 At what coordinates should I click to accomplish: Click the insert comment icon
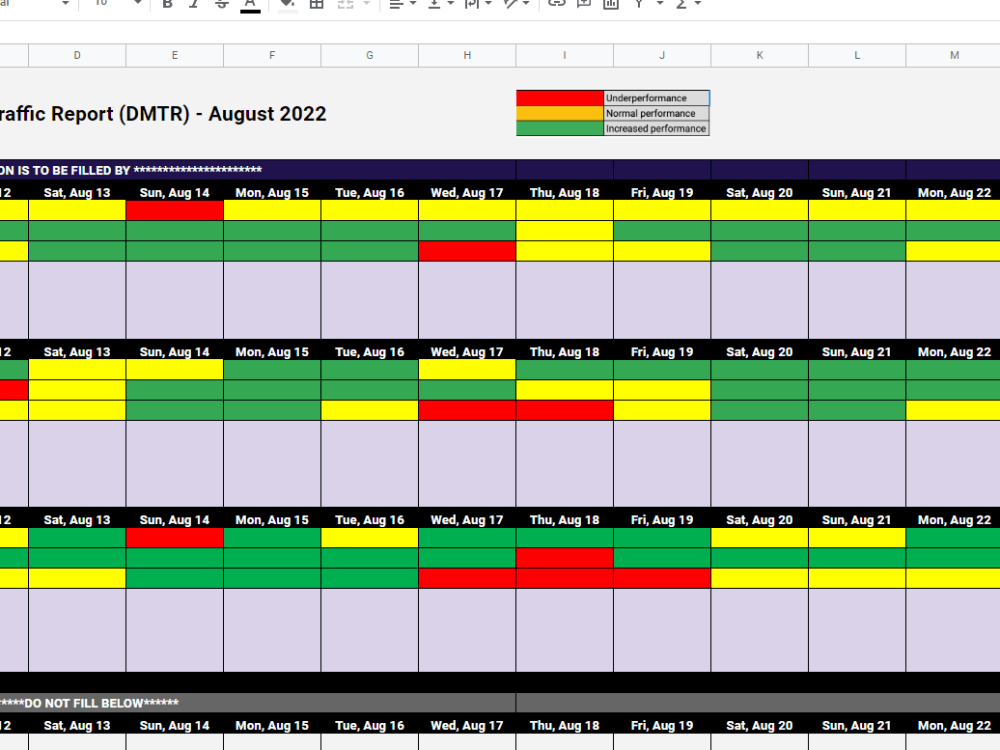click(x=584, y=4)
